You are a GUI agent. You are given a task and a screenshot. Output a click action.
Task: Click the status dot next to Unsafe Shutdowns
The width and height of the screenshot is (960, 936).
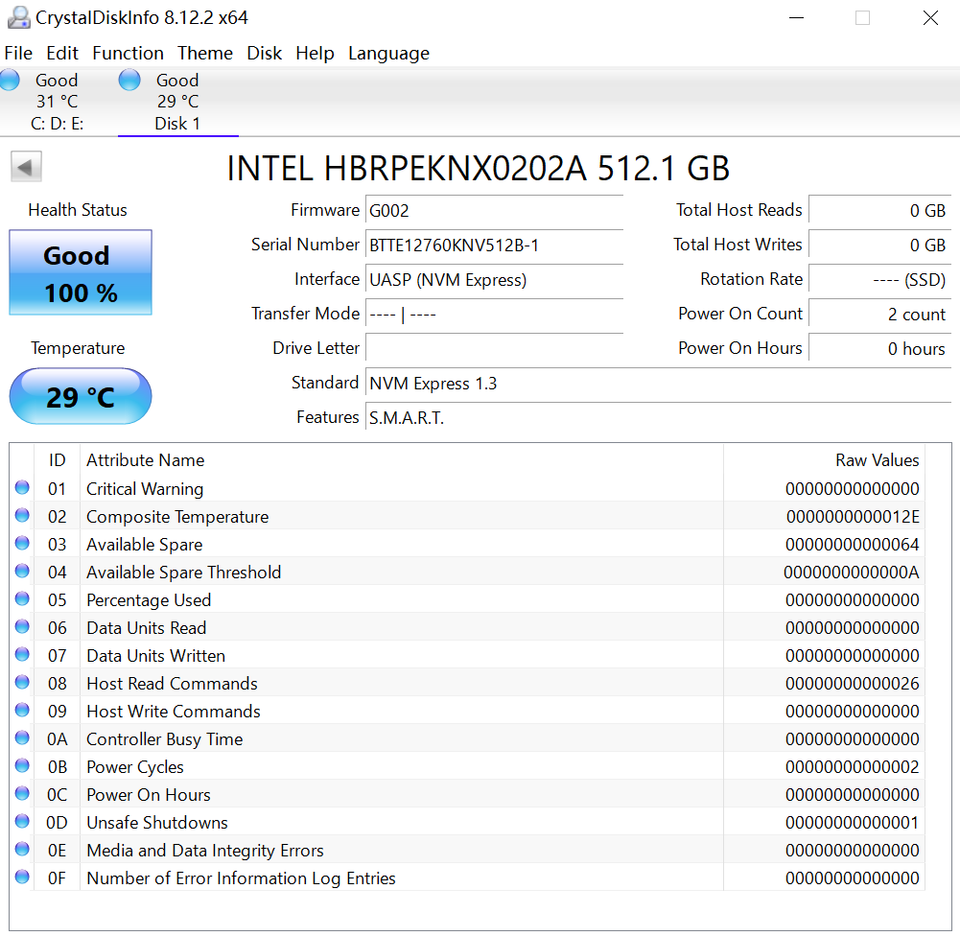[x=22, y=822]
